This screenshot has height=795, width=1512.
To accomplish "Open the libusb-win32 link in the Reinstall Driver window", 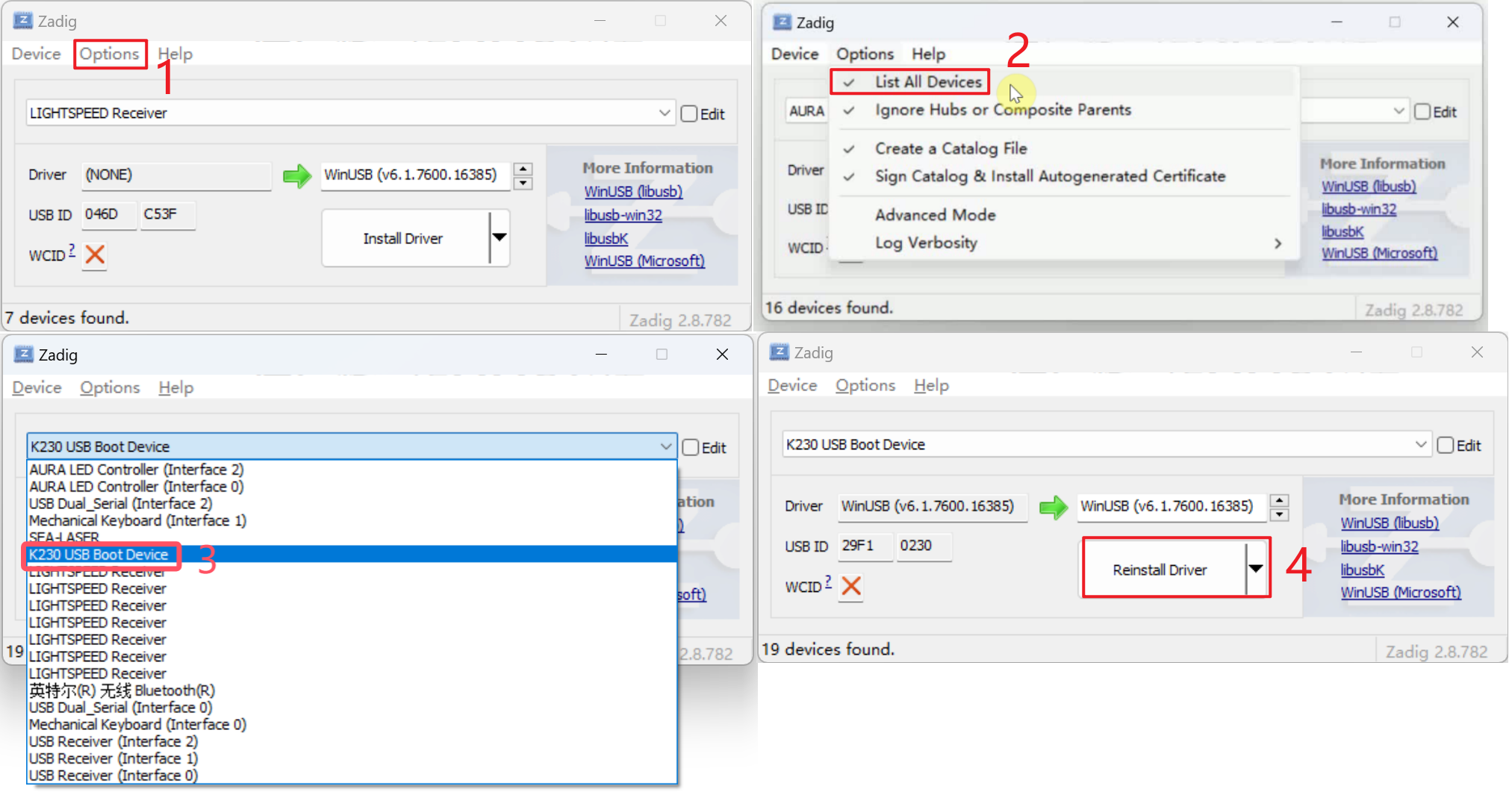I will pyautogui.click(x=1379, y=546).
